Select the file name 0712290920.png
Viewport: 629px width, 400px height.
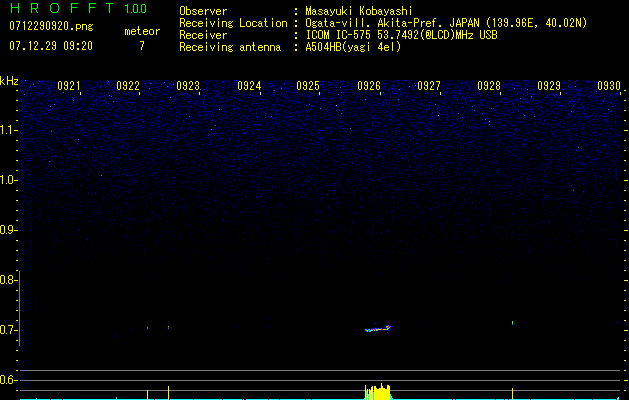point(51,27)
